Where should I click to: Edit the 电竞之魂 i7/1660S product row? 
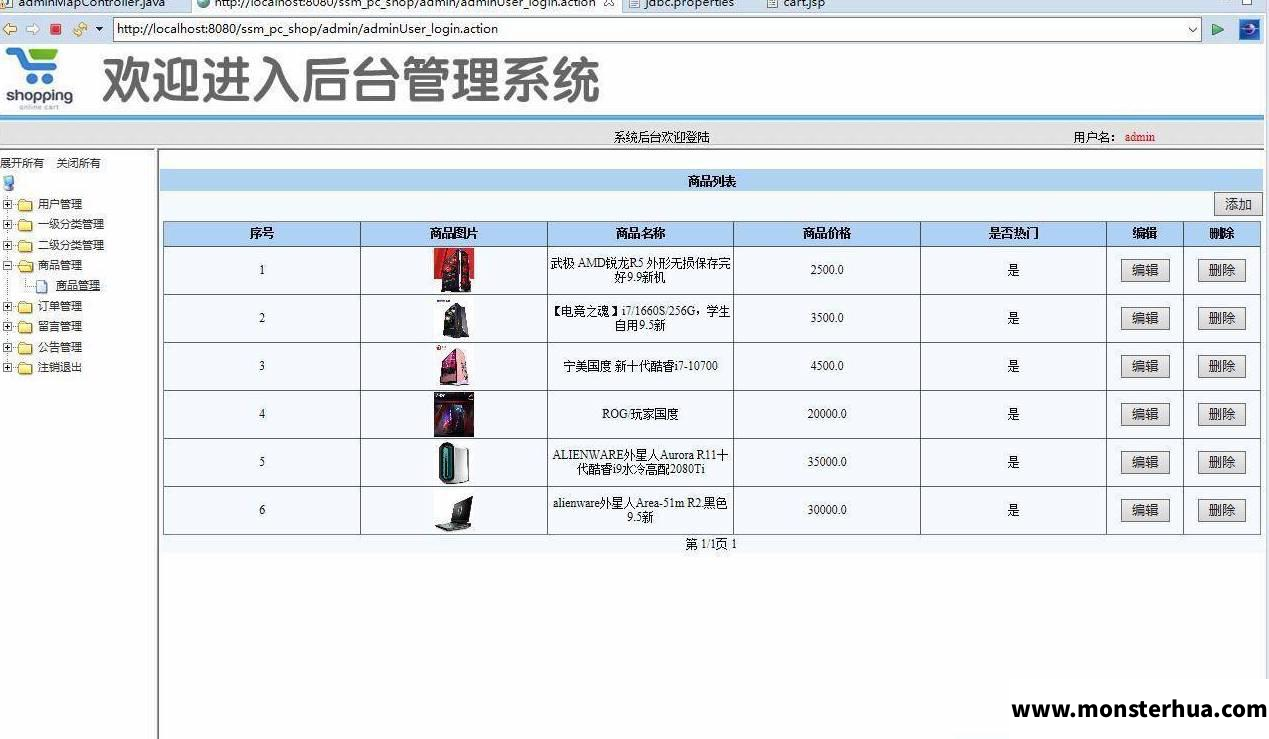(1145, 318)
